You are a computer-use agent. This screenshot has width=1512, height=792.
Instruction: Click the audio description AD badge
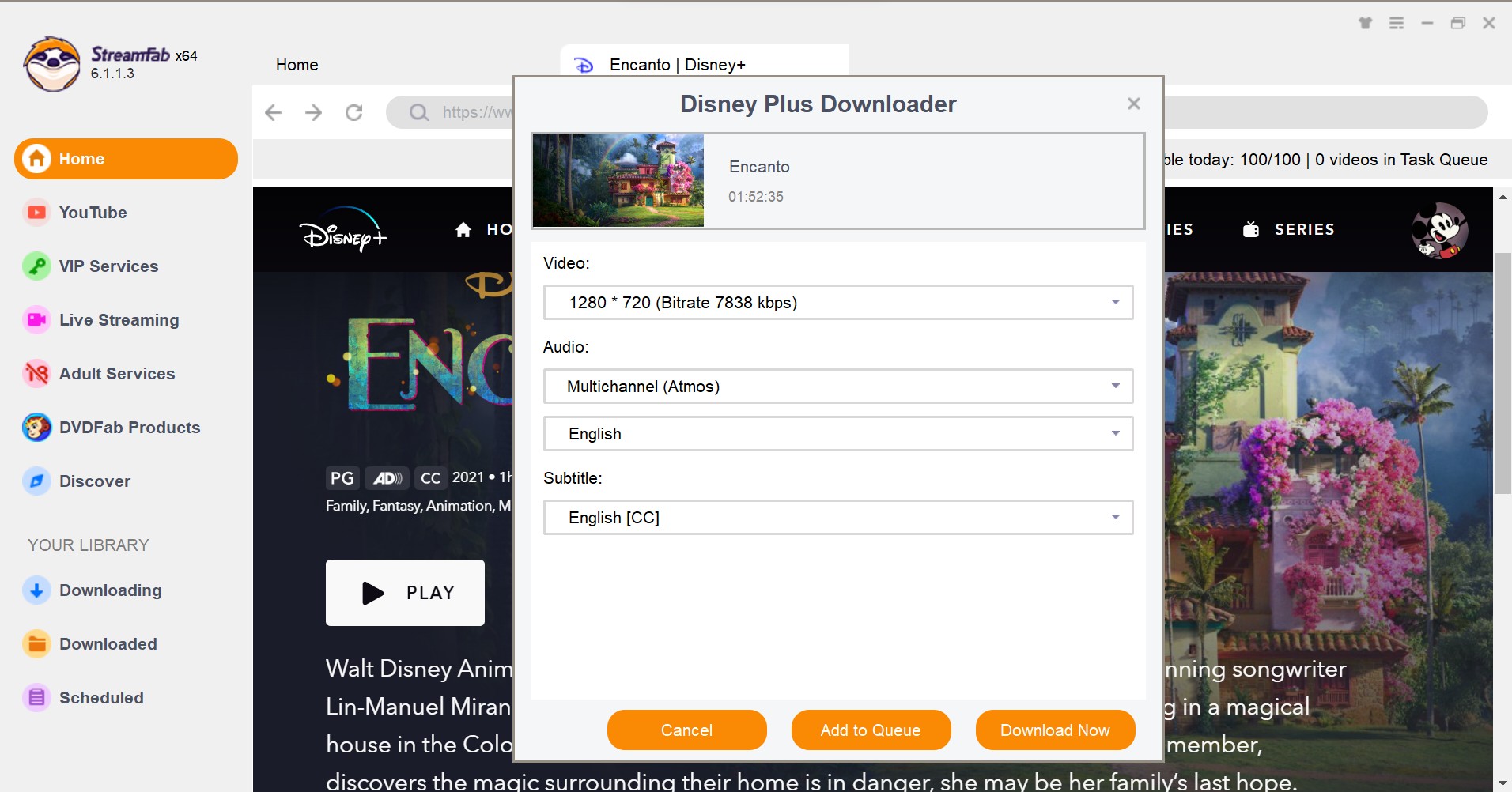pyautogui.click(x=387, y=478)
